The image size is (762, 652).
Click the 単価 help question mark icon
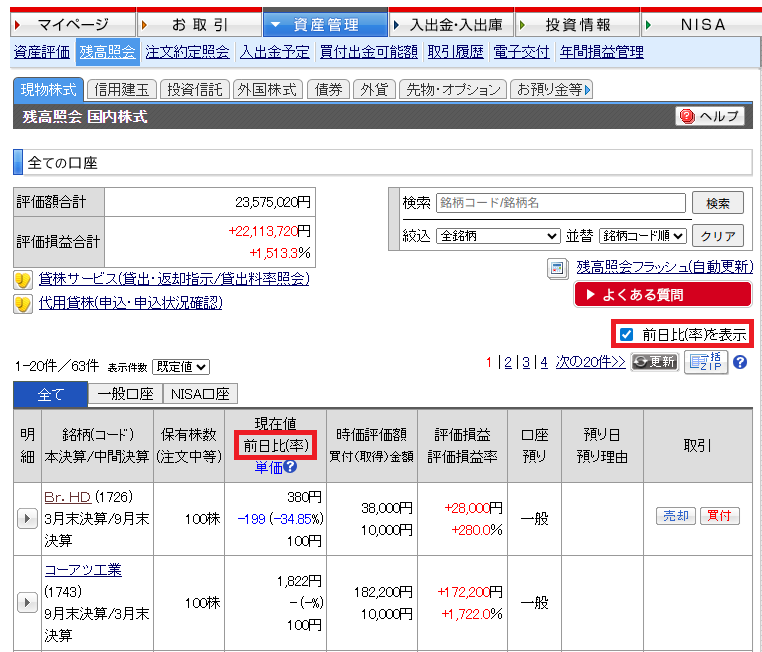[x=290, y=466]
